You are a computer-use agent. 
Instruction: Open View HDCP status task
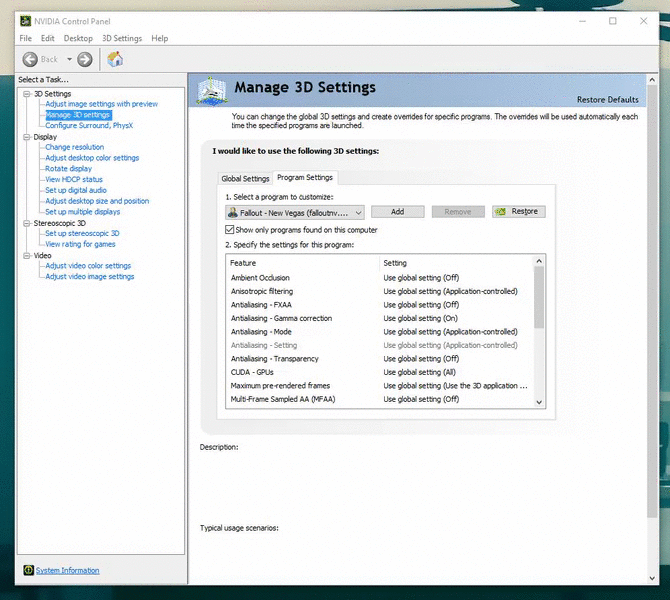[x=74, y=179]
